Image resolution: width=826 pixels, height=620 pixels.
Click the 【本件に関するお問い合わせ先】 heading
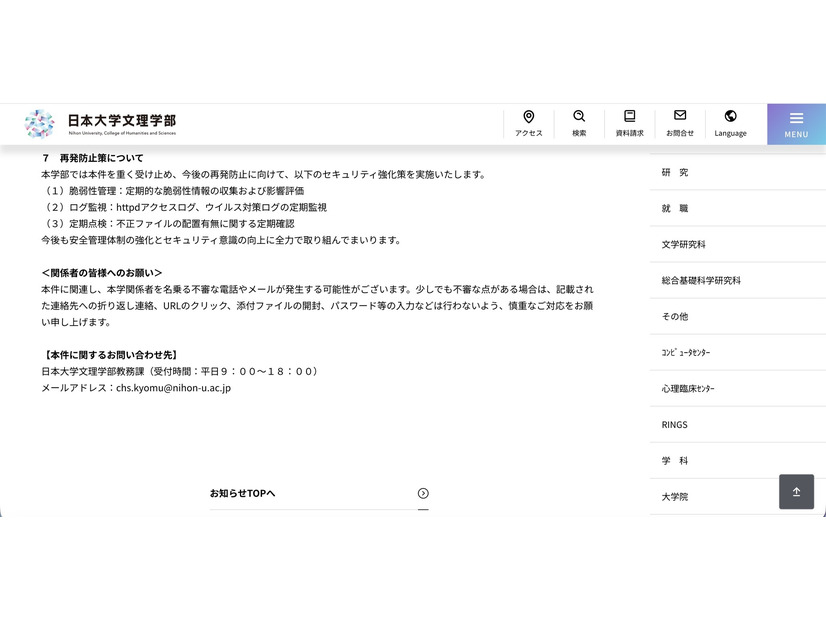tap(110, 355)
